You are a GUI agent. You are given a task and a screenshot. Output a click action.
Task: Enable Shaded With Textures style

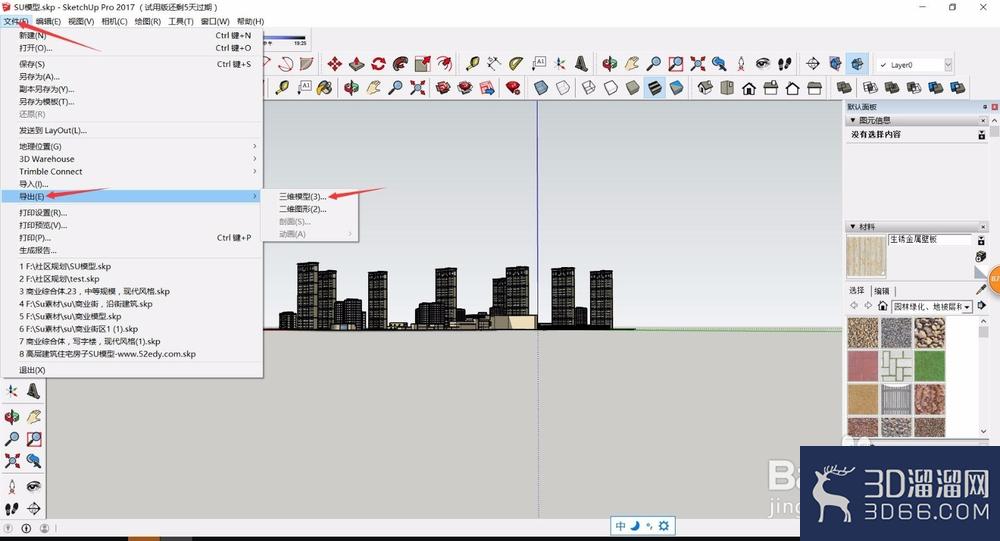654,88
